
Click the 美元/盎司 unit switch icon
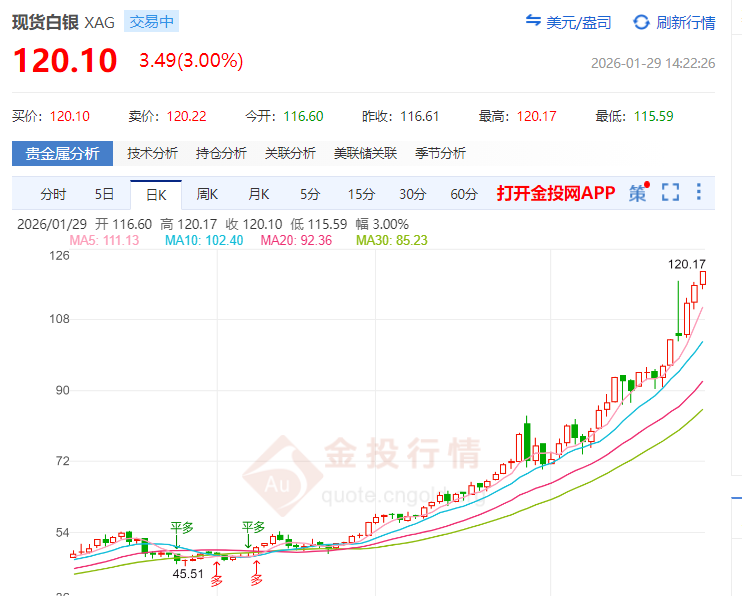[533, 22]
